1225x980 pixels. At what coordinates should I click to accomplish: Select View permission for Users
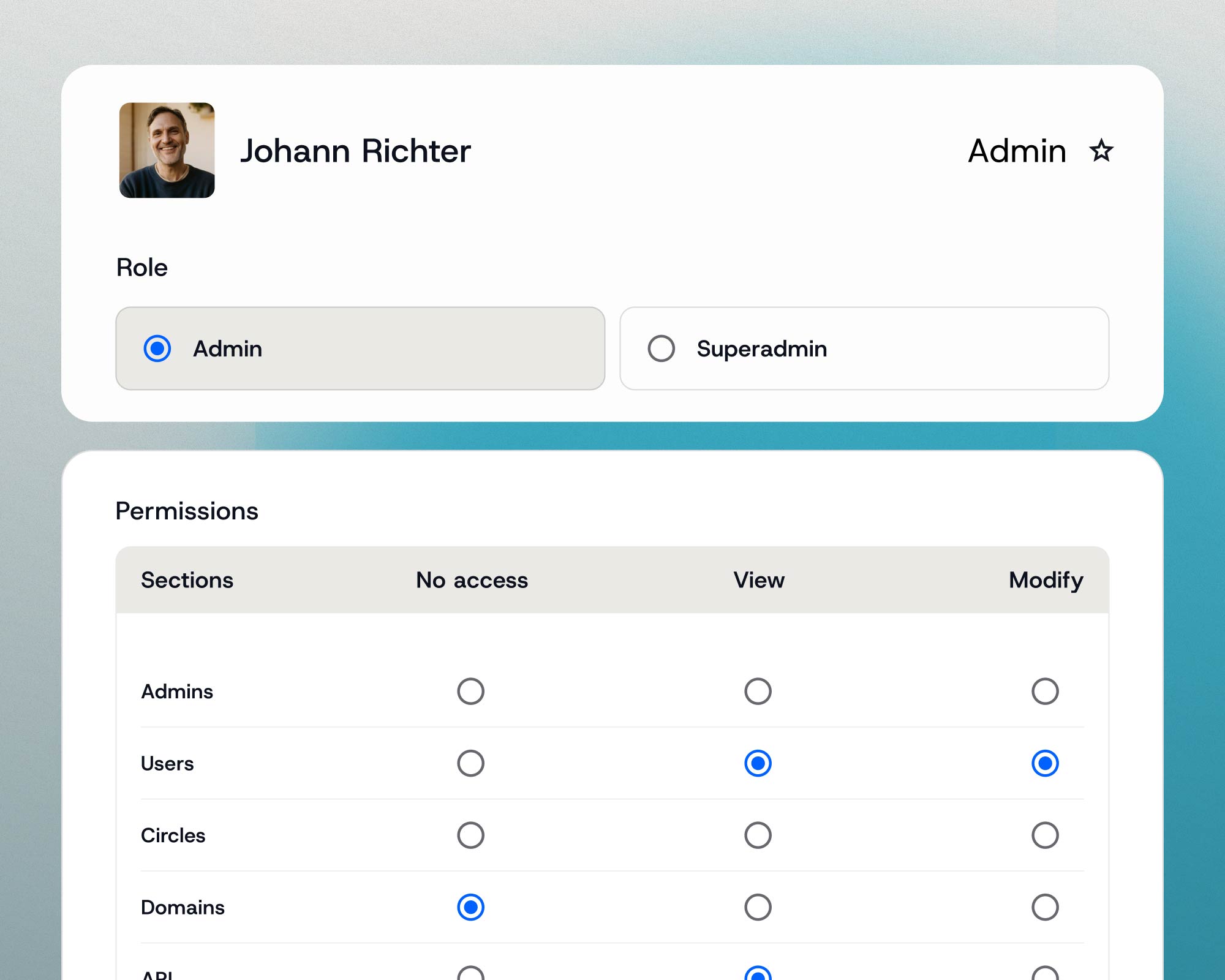point(758,763)
